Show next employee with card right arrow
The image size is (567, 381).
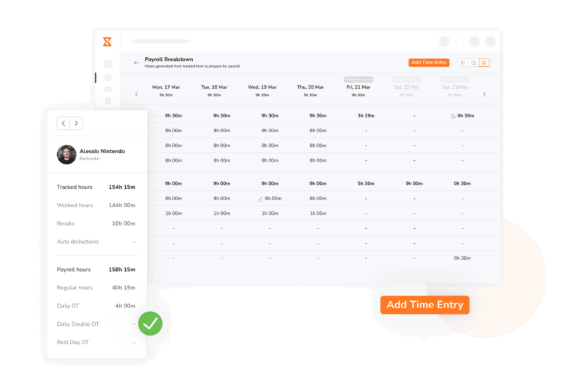point(76,123)
